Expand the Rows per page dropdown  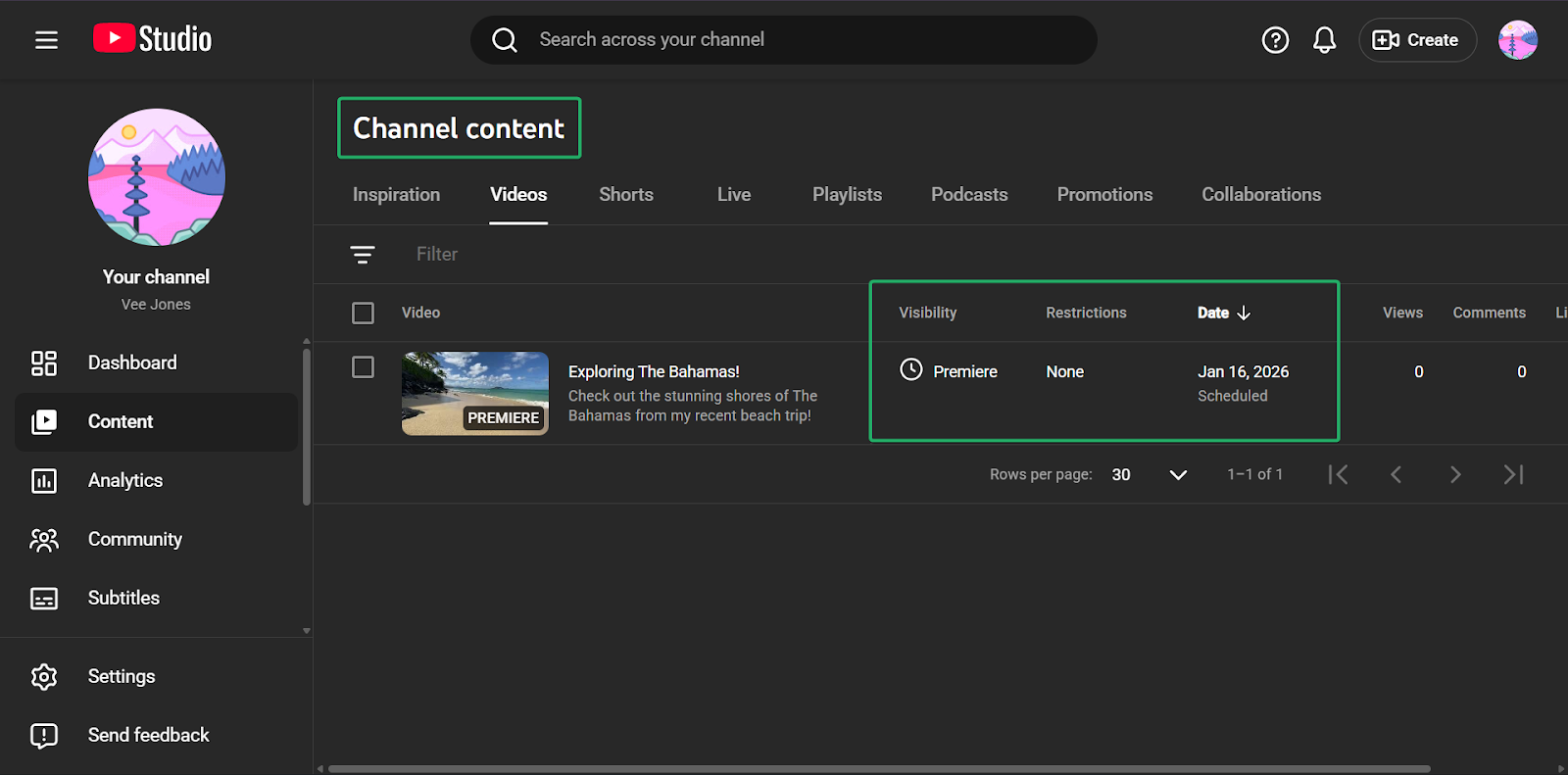[x=1177, y=475]
